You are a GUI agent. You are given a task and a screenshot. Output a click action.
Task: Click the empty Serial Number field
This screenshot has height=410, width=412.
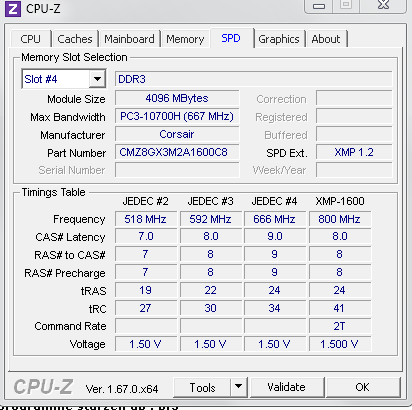177,170
